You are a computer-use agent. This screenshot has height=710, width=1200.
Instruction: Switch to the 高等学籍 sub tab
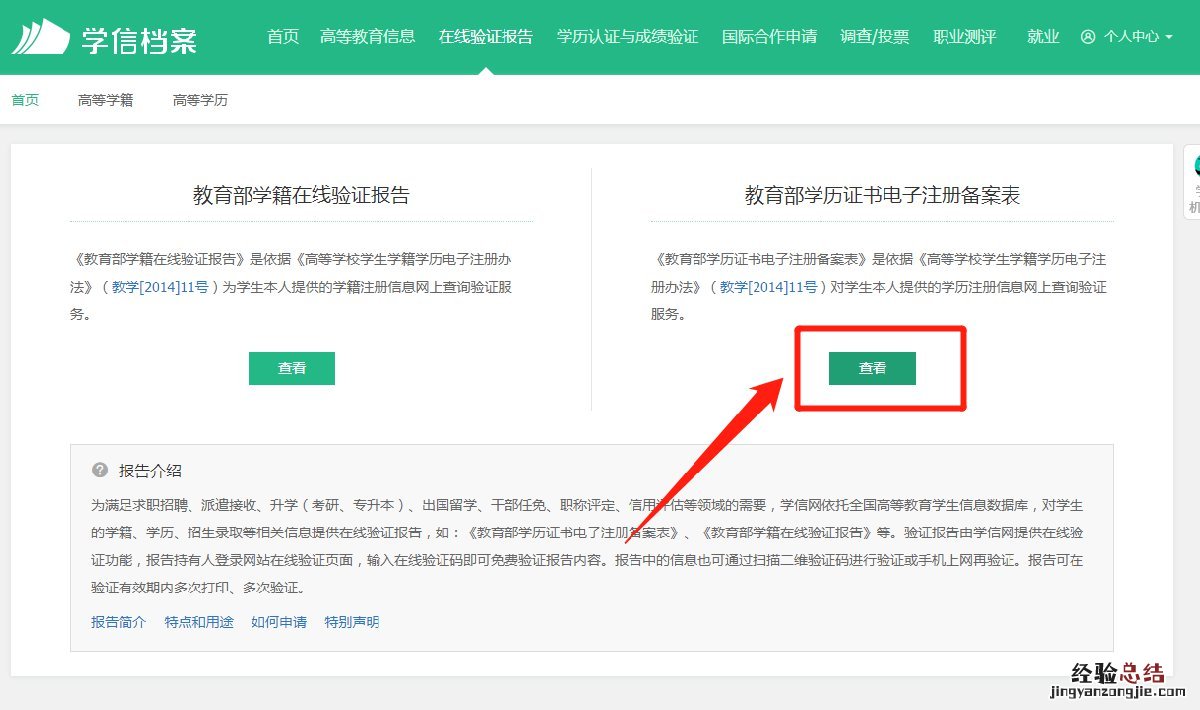point(105,100)
